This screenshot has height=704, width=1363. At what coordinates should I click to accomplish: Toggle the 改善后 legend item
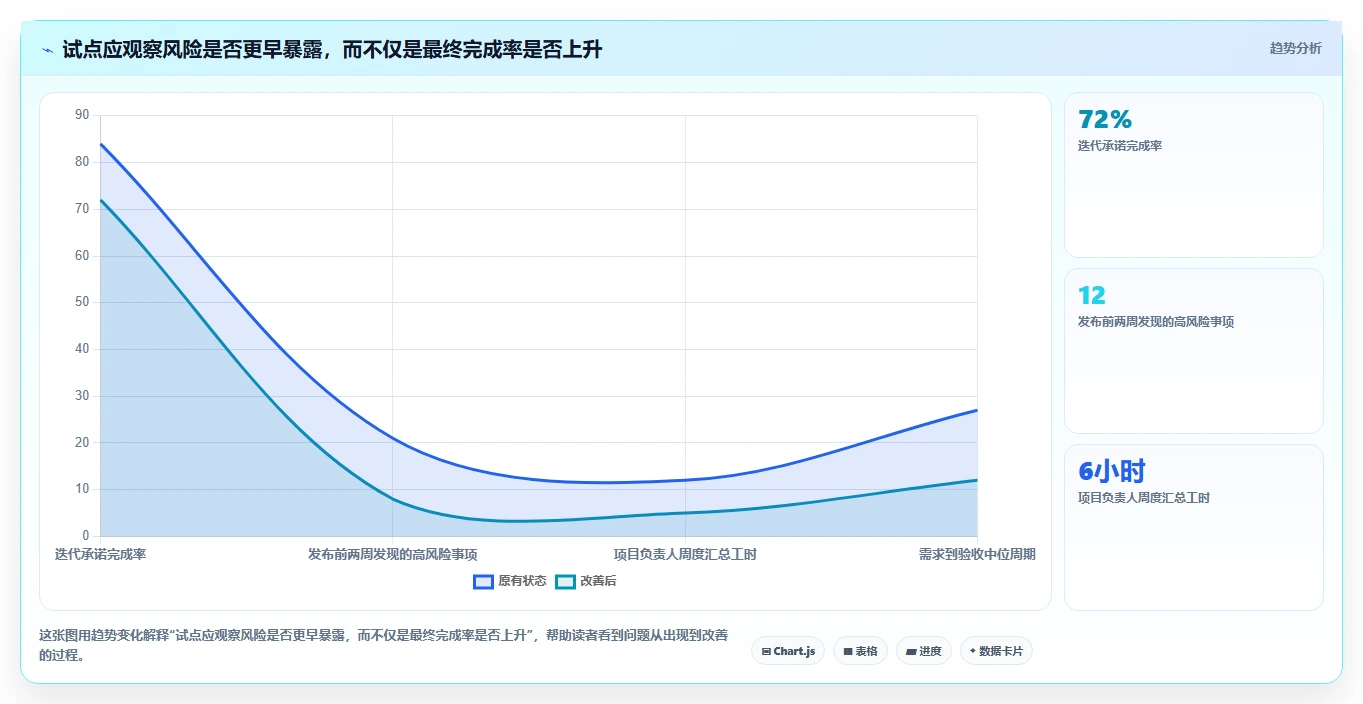(x=586, y=581)
